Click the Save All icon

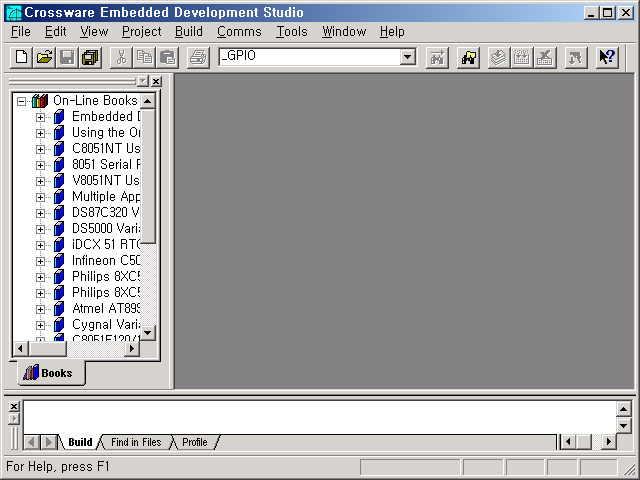pos(90,57)
